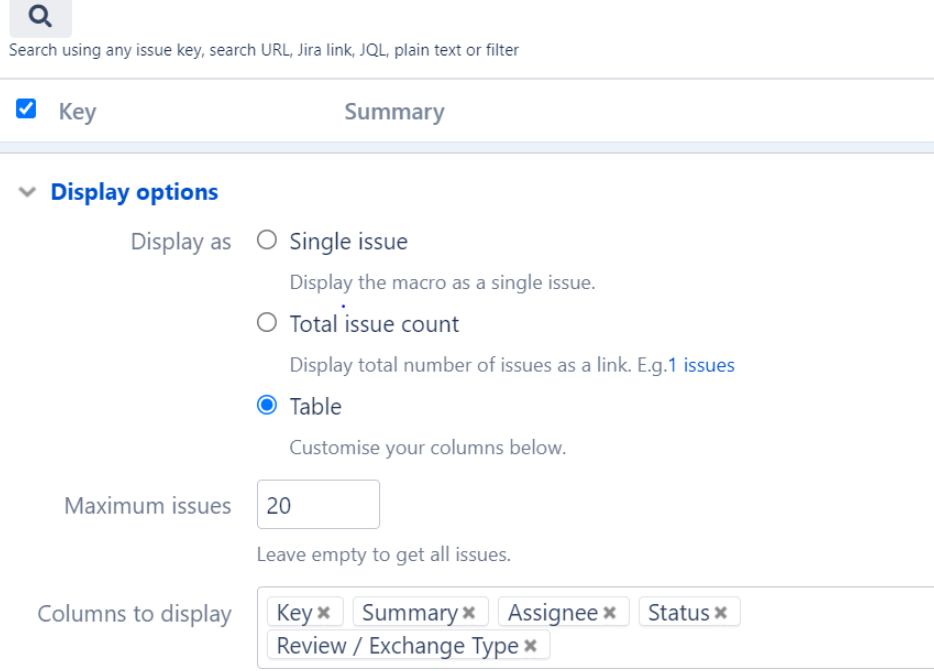934x671 pixels.
Task: Remove the Summary column tag
Action: click(469, 613)
